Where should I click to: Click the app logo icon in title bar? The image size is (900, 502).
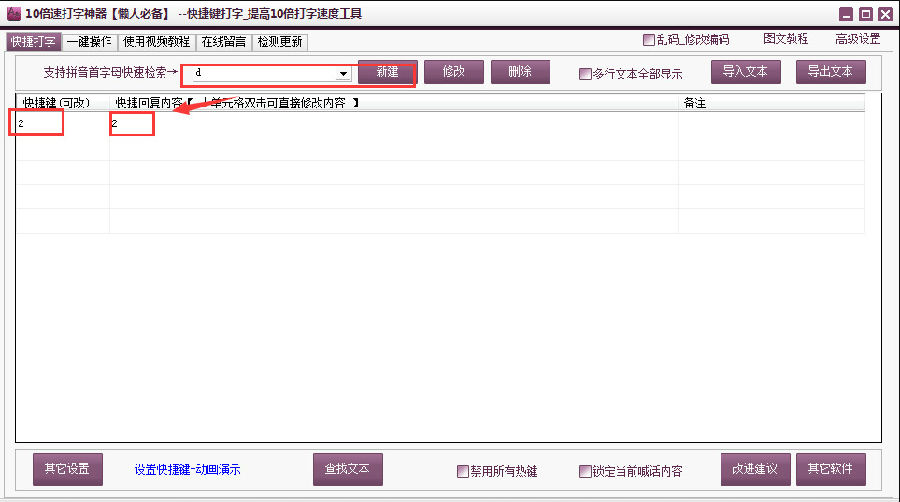14,13
